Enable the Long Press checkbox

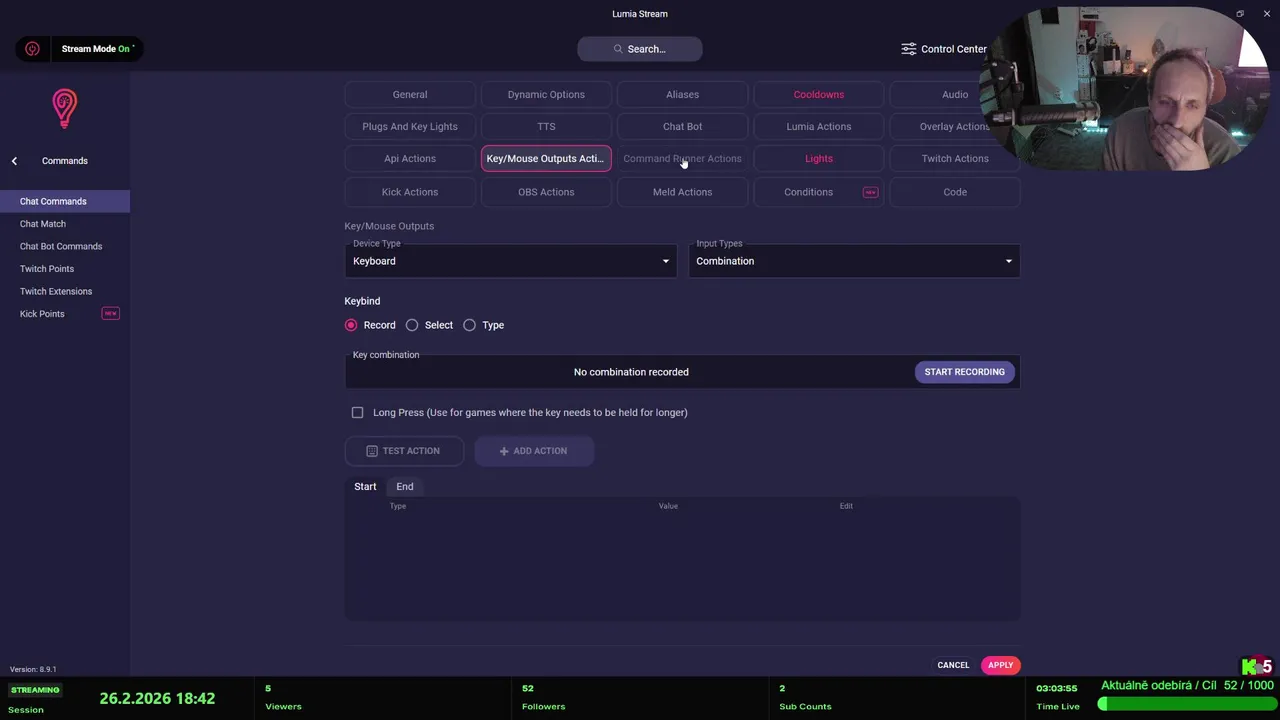357,412
